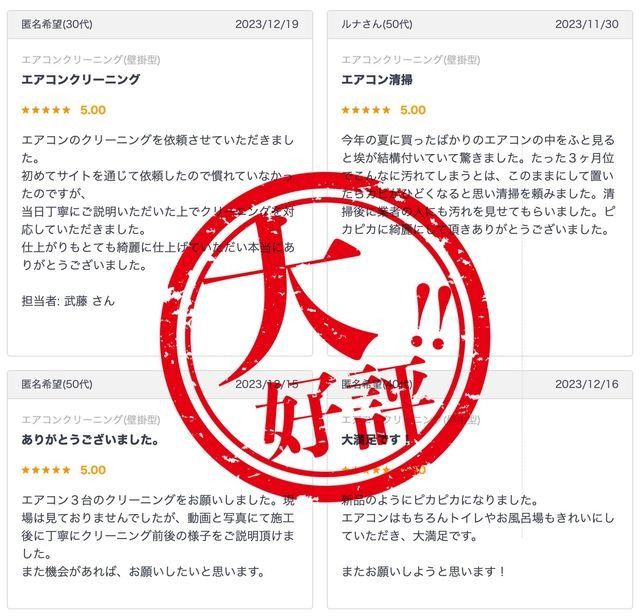
Task: Click the date 2023/12/16
Action: coord(587,384)
